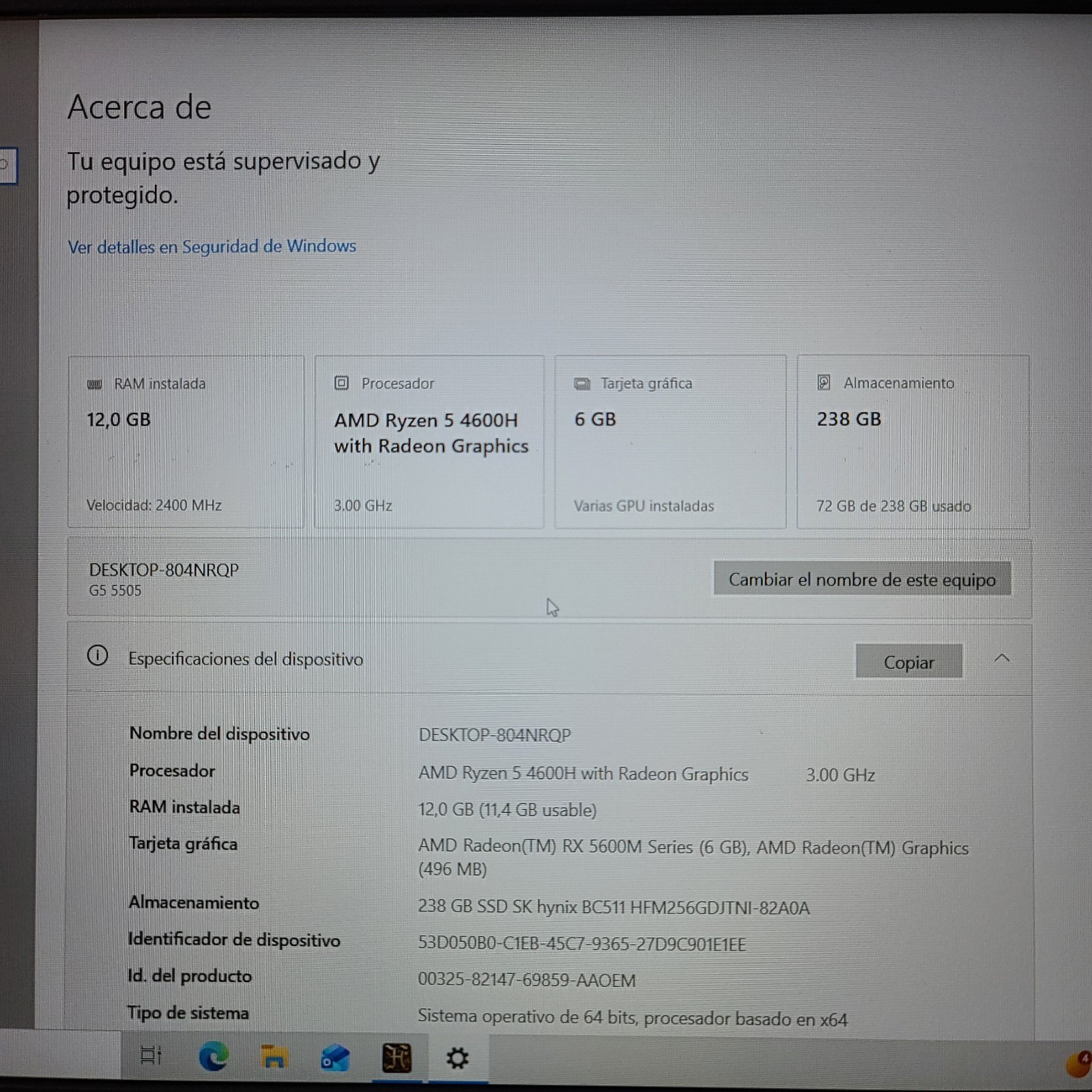Open Outlook mail app in taskbar
Screen dimensions: 1092x1092
click(x=335, y=1059)
